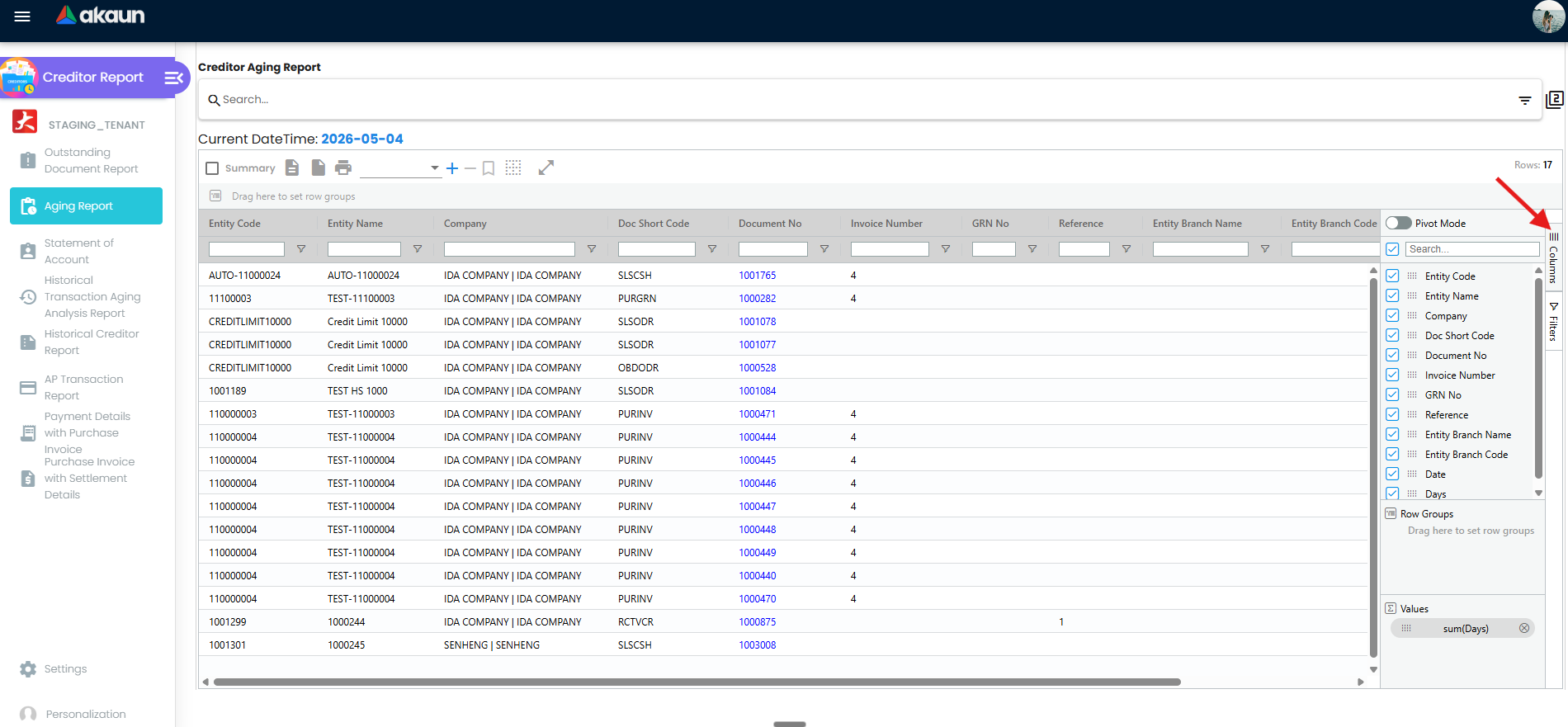Click the columns list vertical scrollbar
Image resolution: width=1568 pixels, height=727 pixels.
(1538, 378)
